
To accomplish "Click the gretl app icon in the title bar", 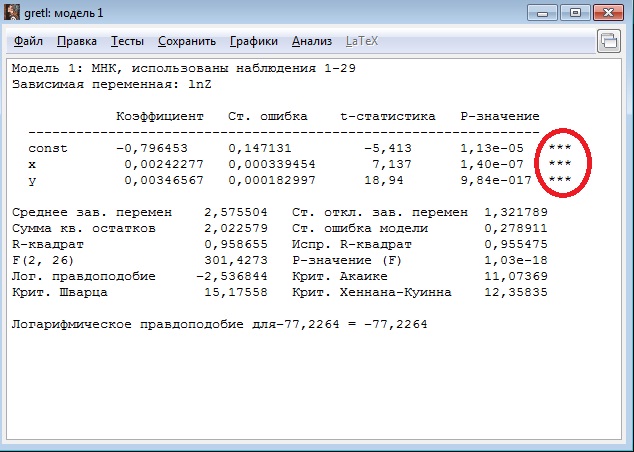I will click(x=13, y=12).
